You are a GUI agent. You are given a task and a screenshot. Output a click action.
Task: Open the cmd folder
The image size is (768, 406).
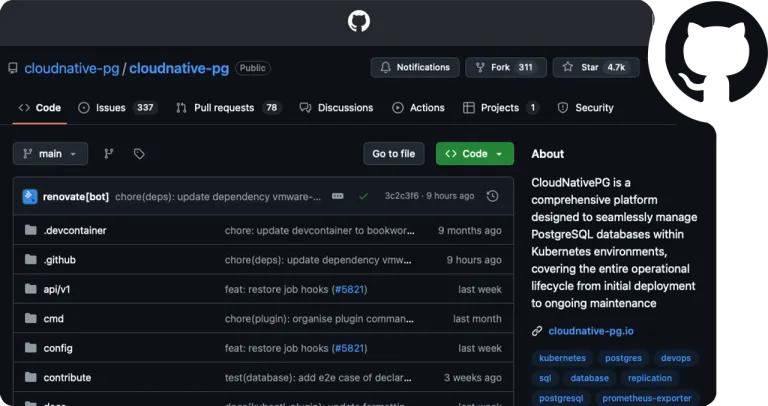(x=53, y=319)
